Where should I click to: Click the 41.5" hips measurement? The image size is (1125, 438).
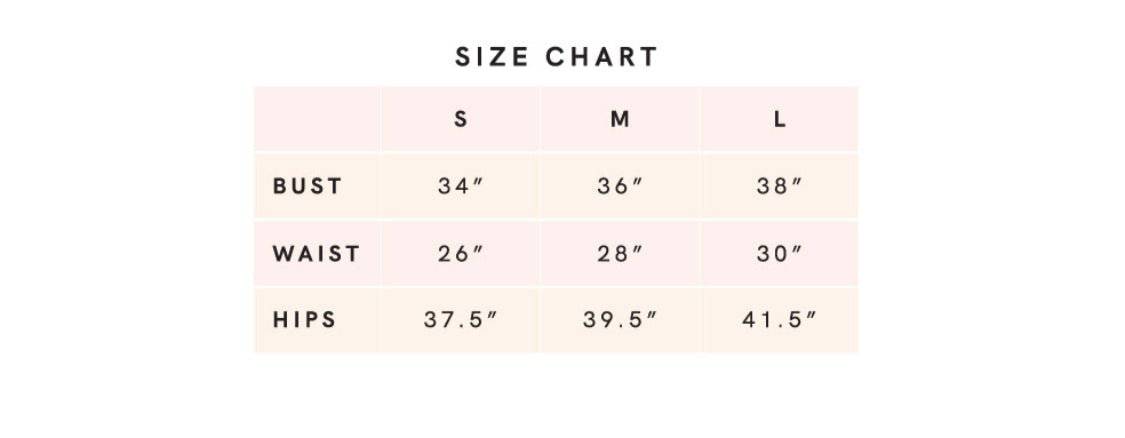780,320
